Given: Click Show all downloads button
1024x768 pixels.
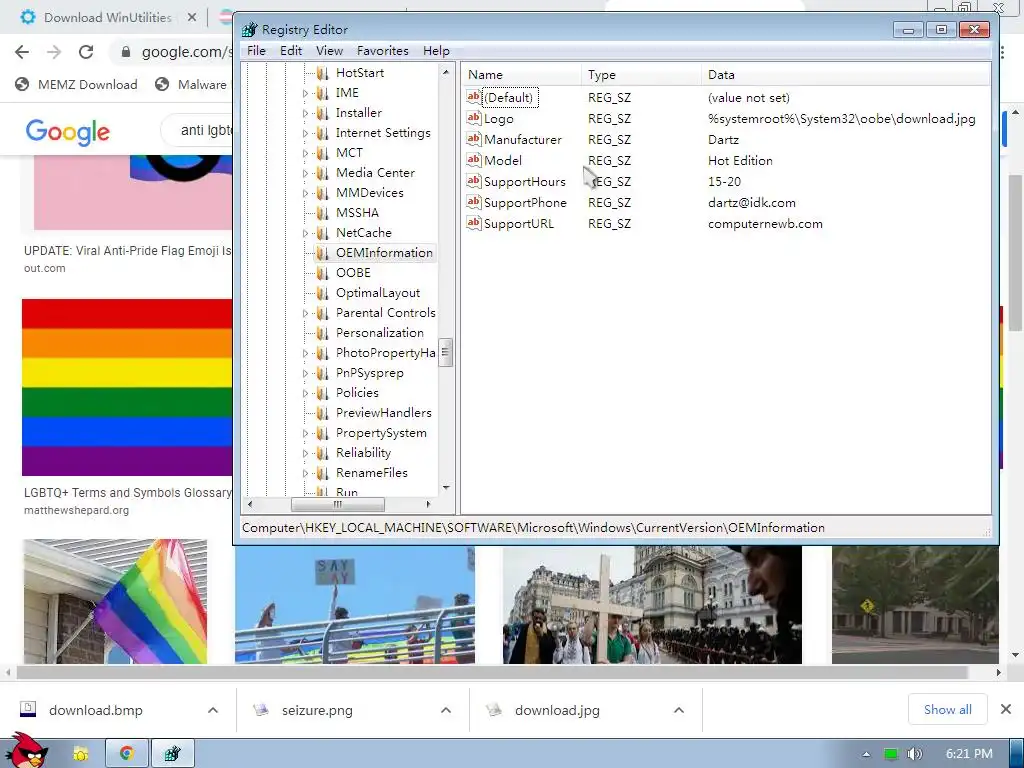Looking at the screenshot, I should [948, 709].
